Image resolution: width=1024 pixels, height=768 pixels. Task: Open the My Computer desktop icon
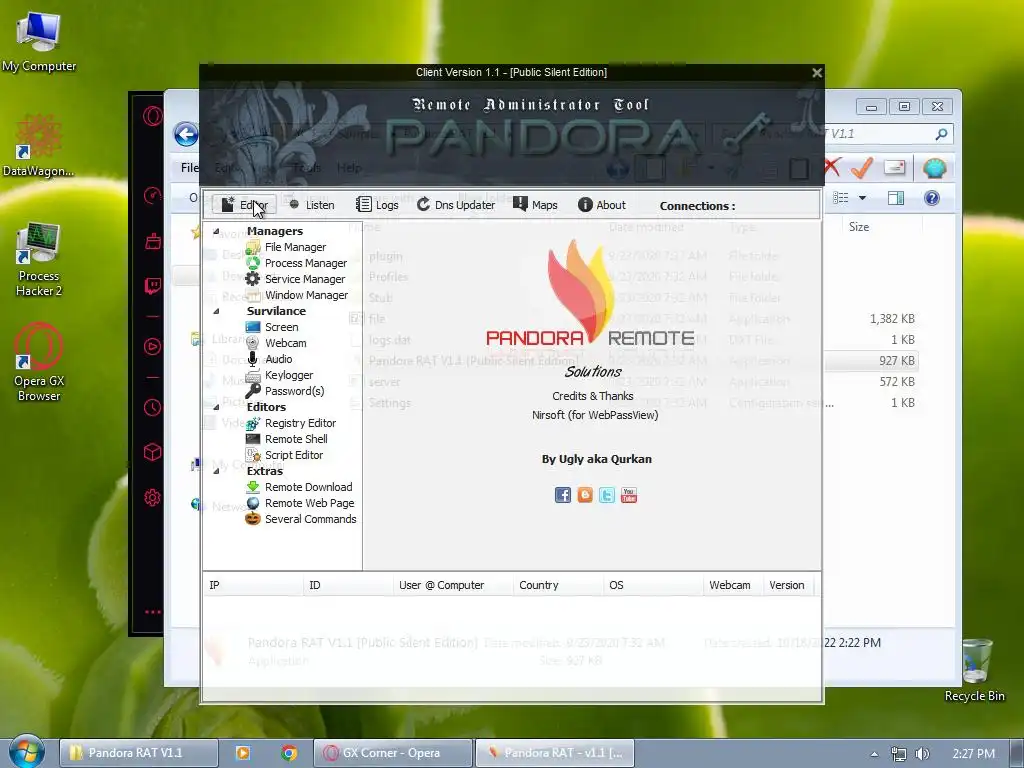pyautogui.click(x=39, y=40)
